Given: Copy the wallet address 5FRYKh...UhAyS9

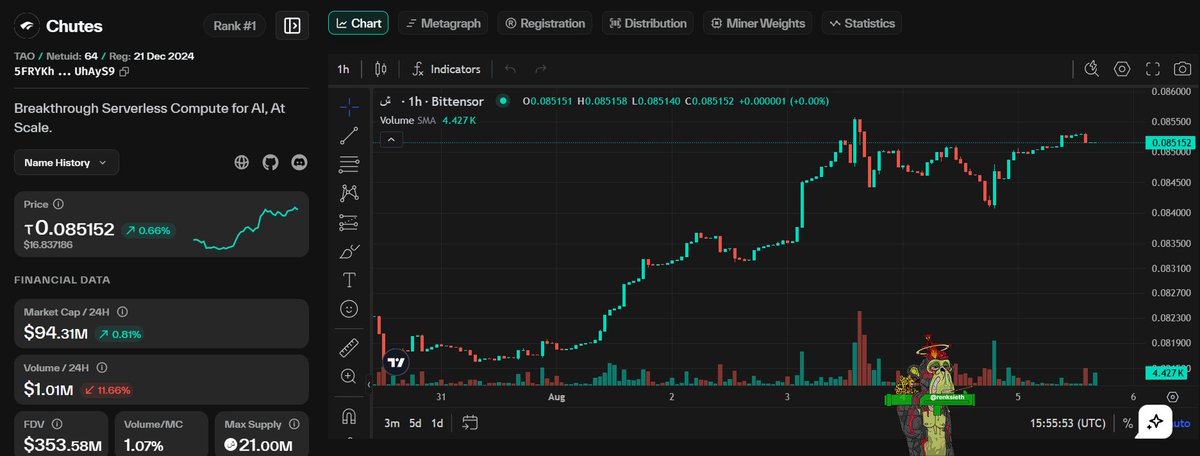Looking at the screenshot, I should click(x=124, y=72).
